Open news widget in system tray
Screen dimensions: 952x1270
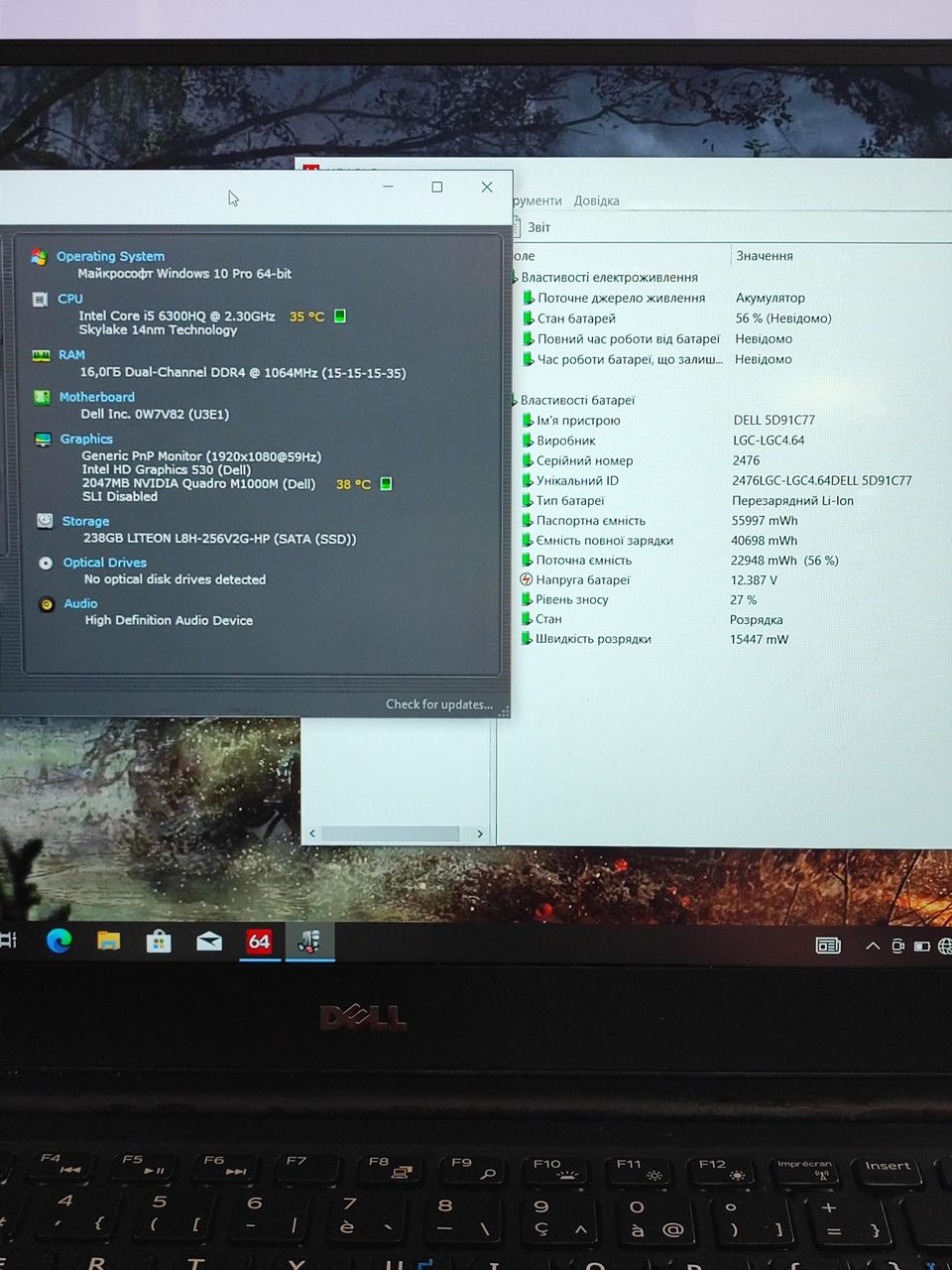coord(828,946)
